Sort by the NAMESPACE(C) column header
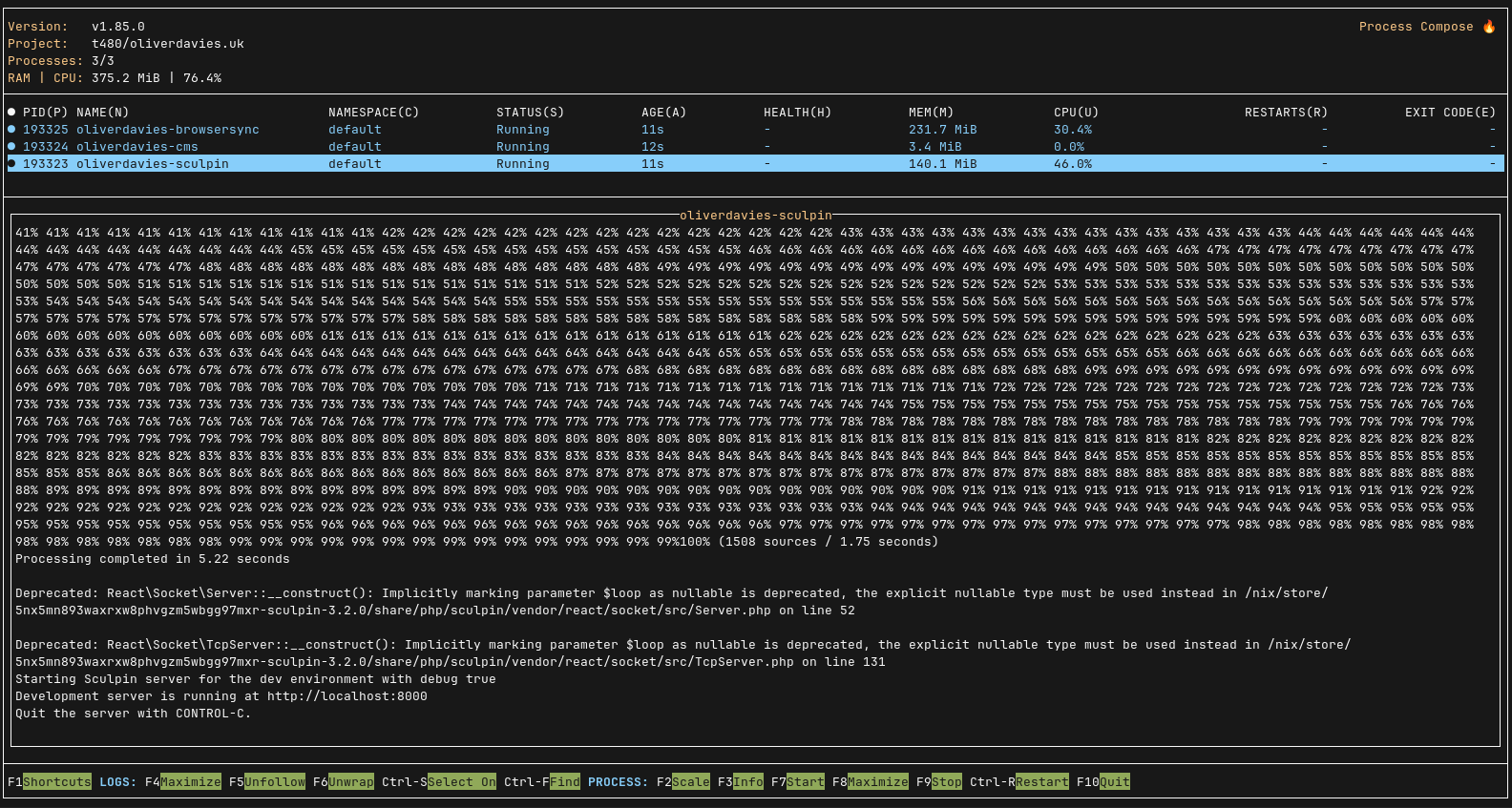This screenshot has height=808, width=1512. click(x=374, y=113)
